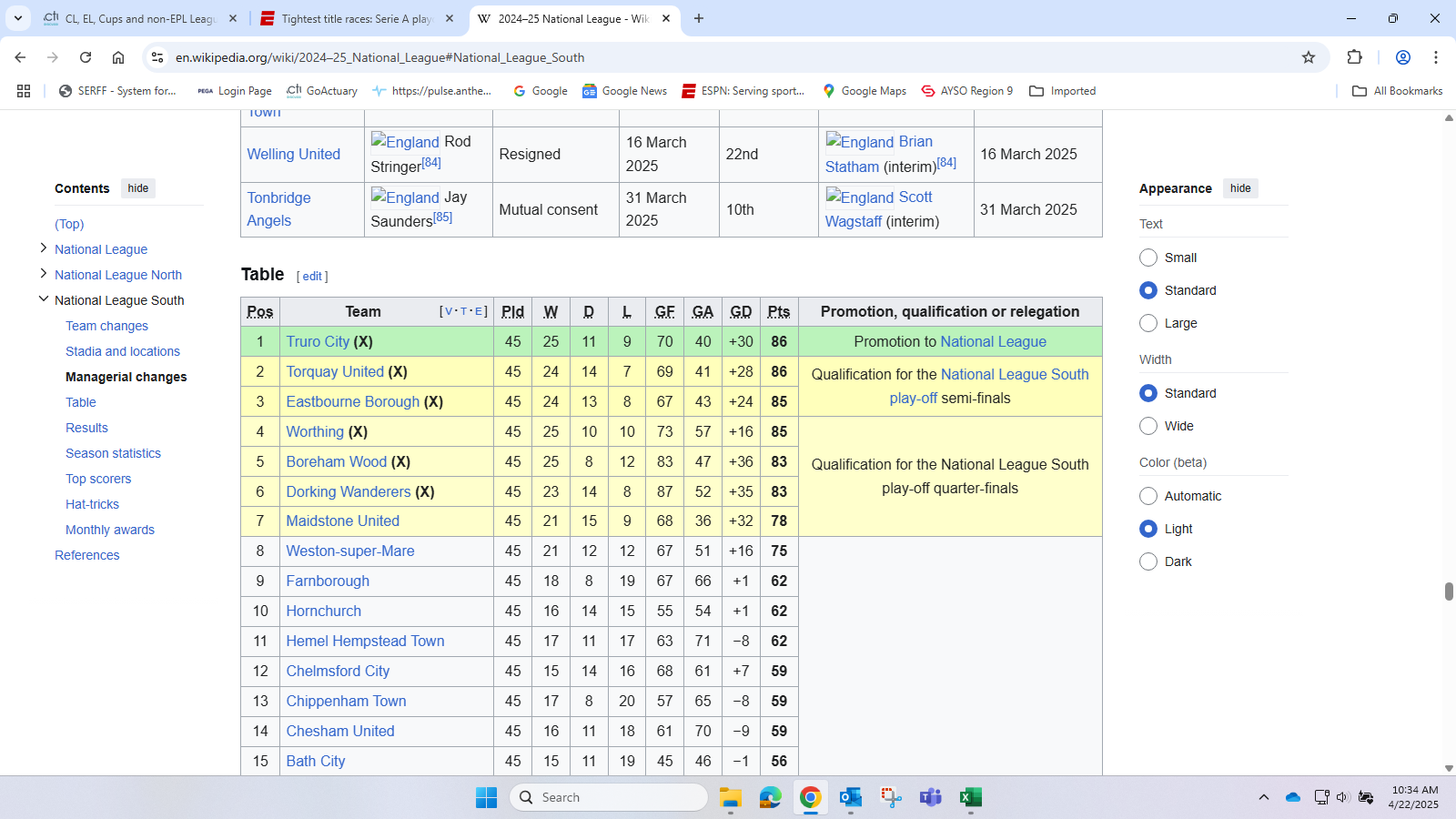Image resolution: width=1456 pixels, height=819 pixels.
Task: Select Dark color mode
Action: [1148, 561]
